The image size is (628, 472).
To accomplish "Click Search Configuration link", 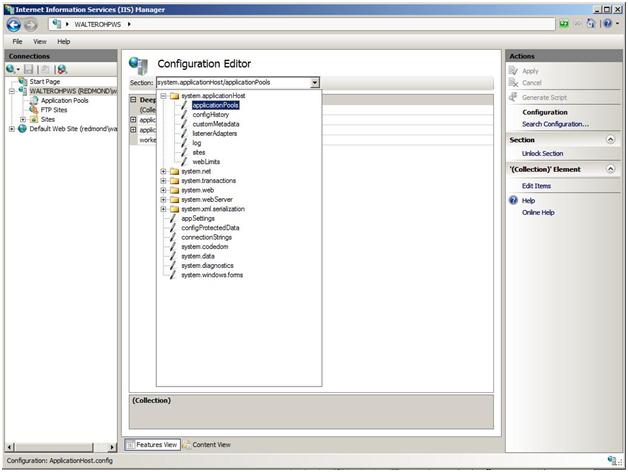I will point(555,124).
